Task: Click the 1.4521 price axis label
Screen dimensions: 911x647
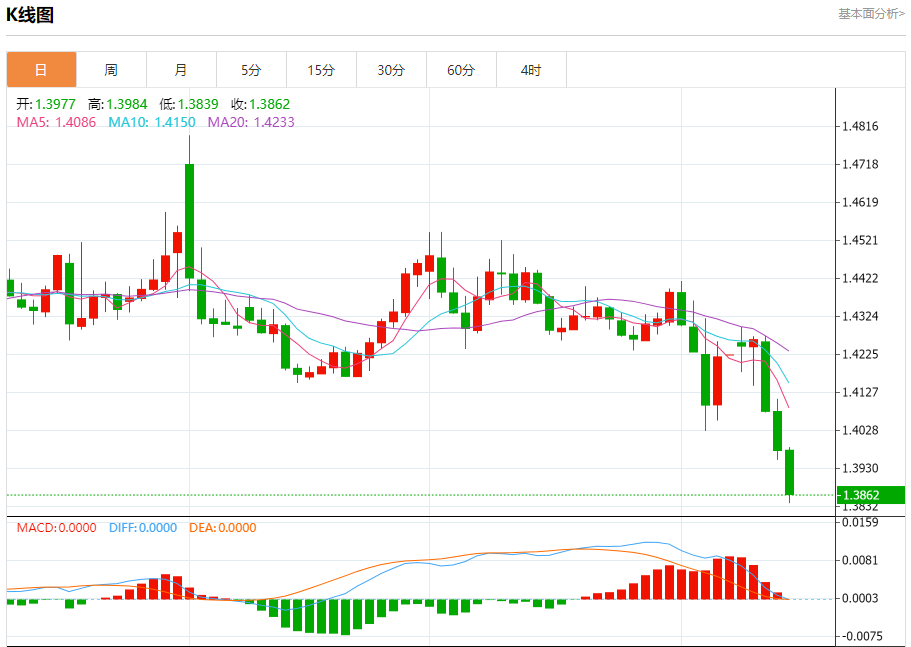Action: coord(860,240)
